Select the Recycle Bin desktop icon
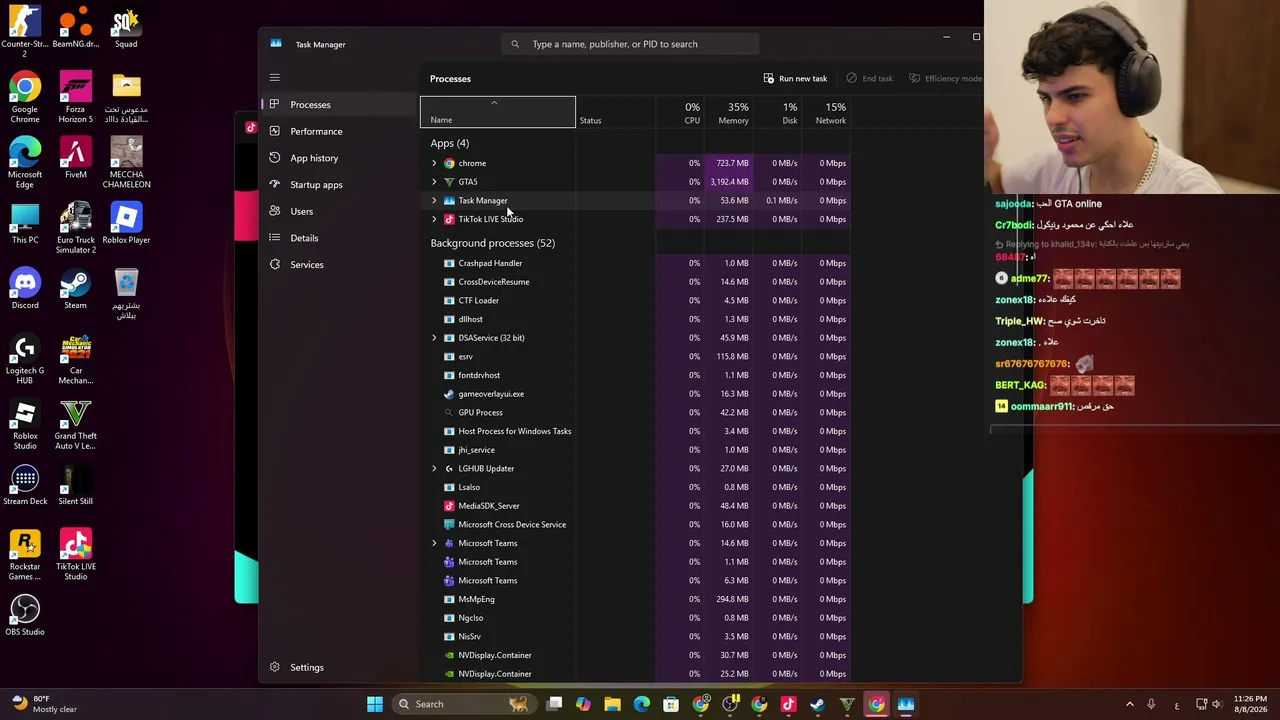 [x=126, y=293]
